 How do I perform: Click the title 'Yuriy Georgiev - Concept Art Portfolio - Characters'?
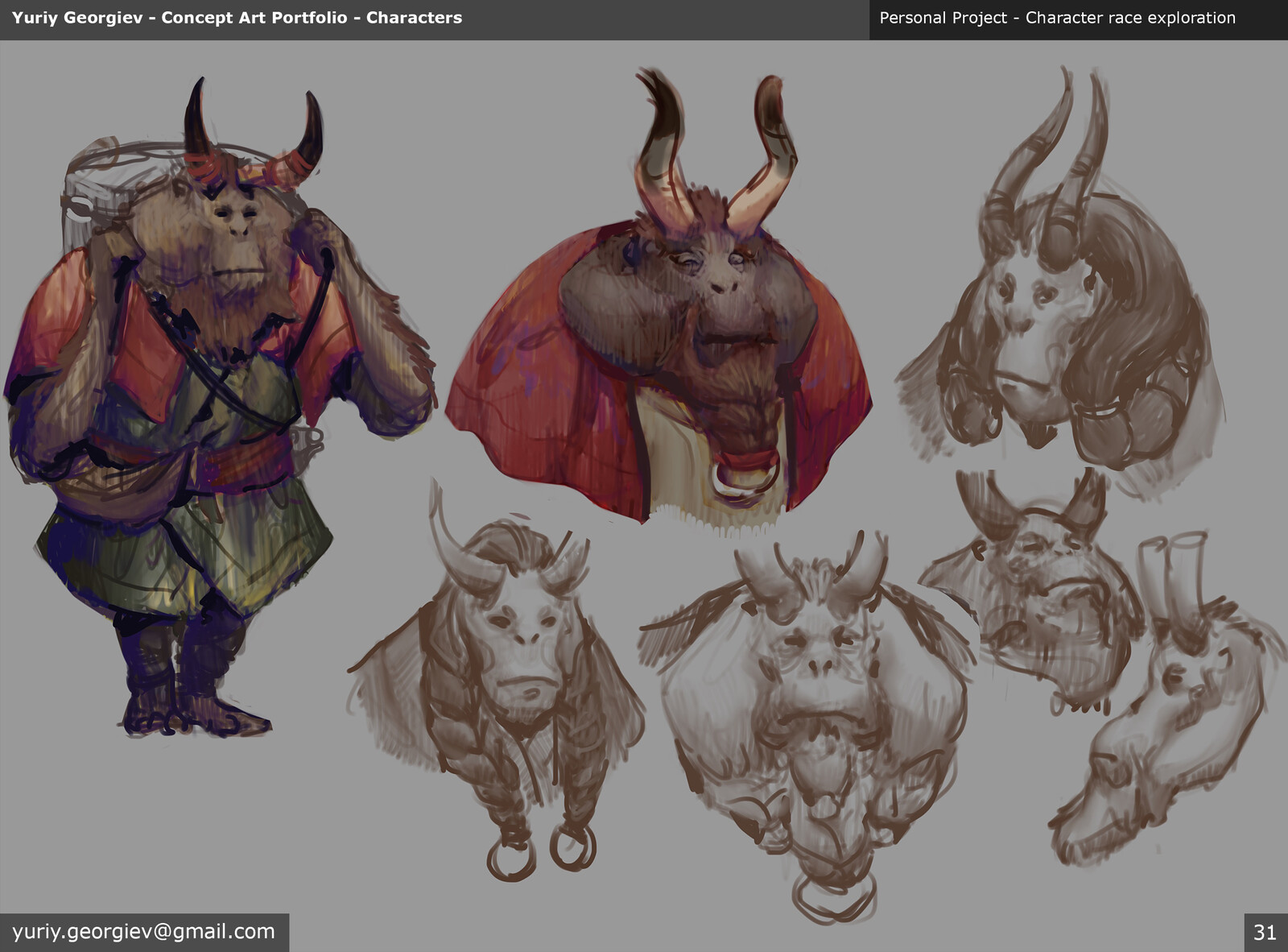pyautogui.click(x=237, y=18)
